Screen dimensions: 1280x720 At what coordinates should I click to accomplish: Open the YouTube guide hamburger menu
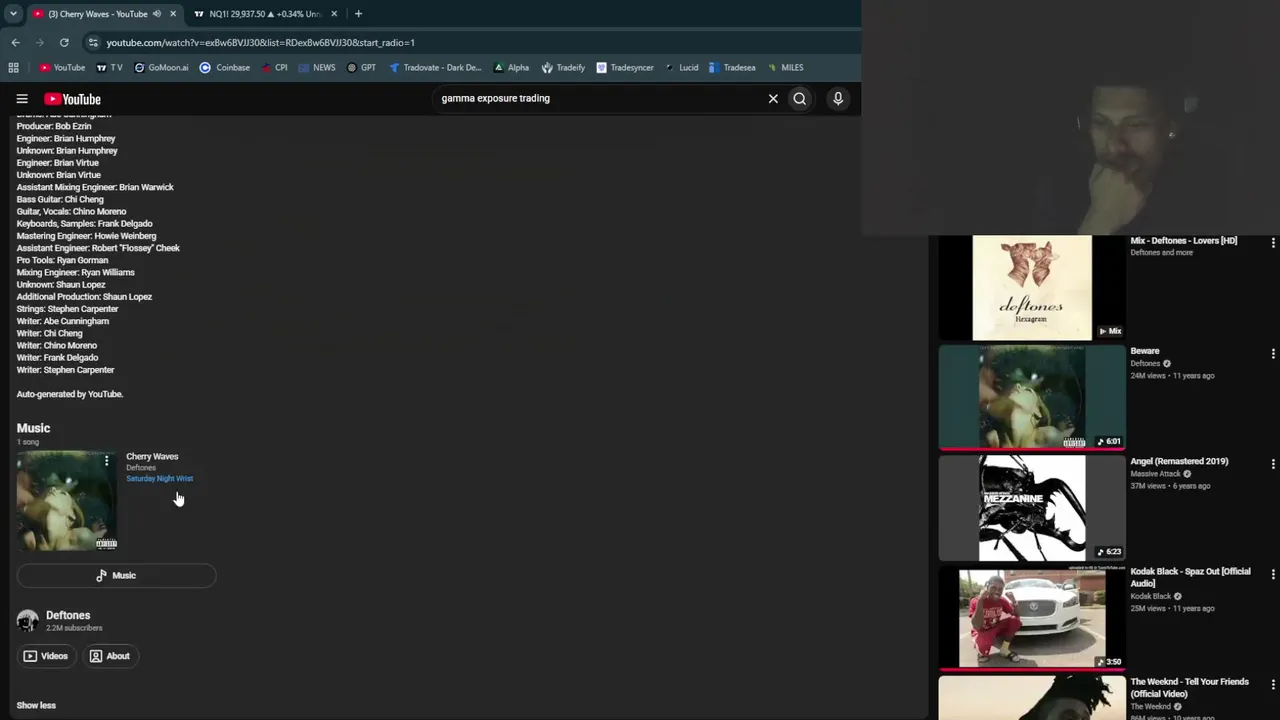point(22,99)
